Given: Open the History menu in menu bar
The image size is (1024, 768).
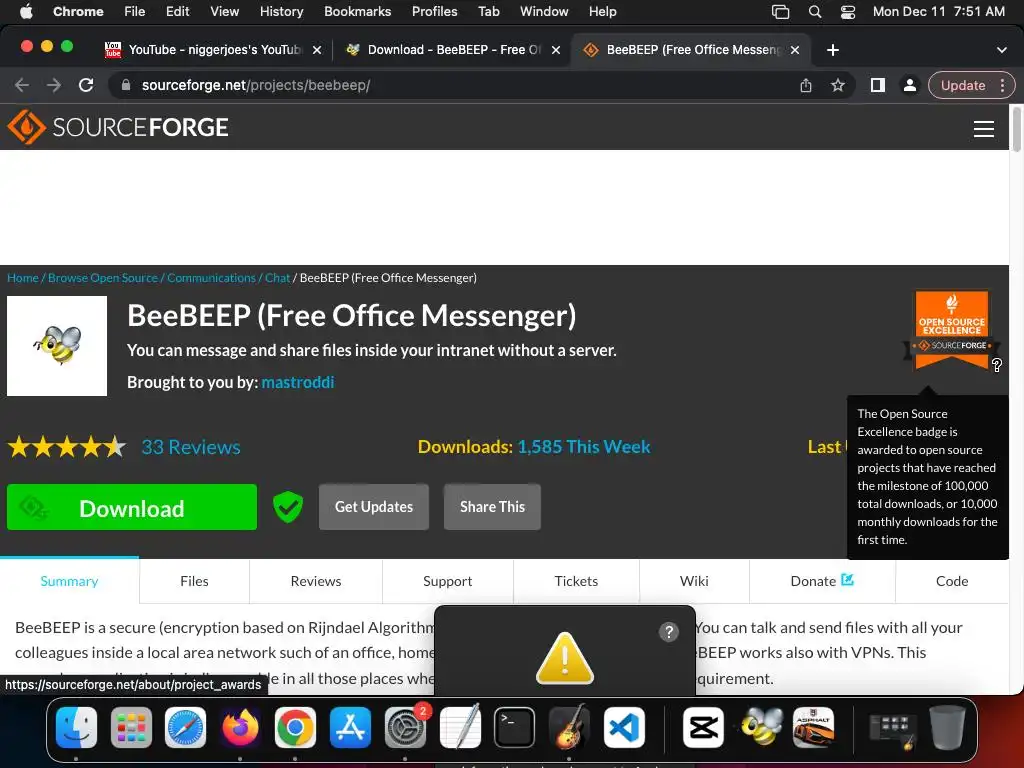Looking at the screenshot, I should (281, 12).
